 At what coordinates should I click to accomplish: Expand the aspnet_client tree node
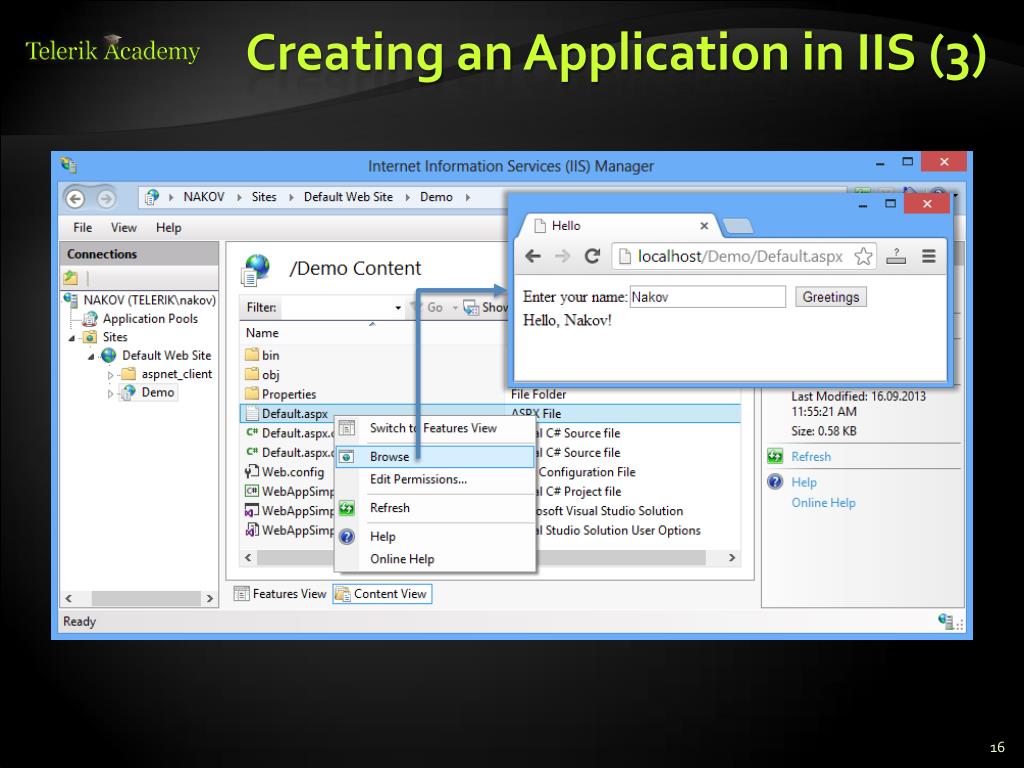pyautogui.click(x=110, y=375)
